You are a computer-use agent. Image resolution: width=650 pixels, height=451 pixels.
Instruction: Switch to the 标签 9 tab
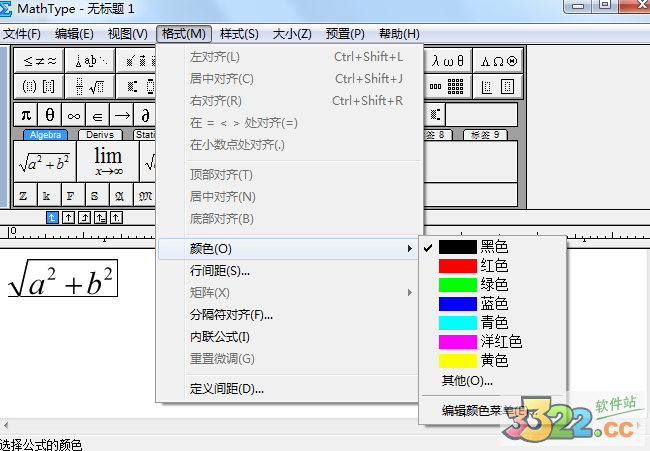(x=485, y=135)
